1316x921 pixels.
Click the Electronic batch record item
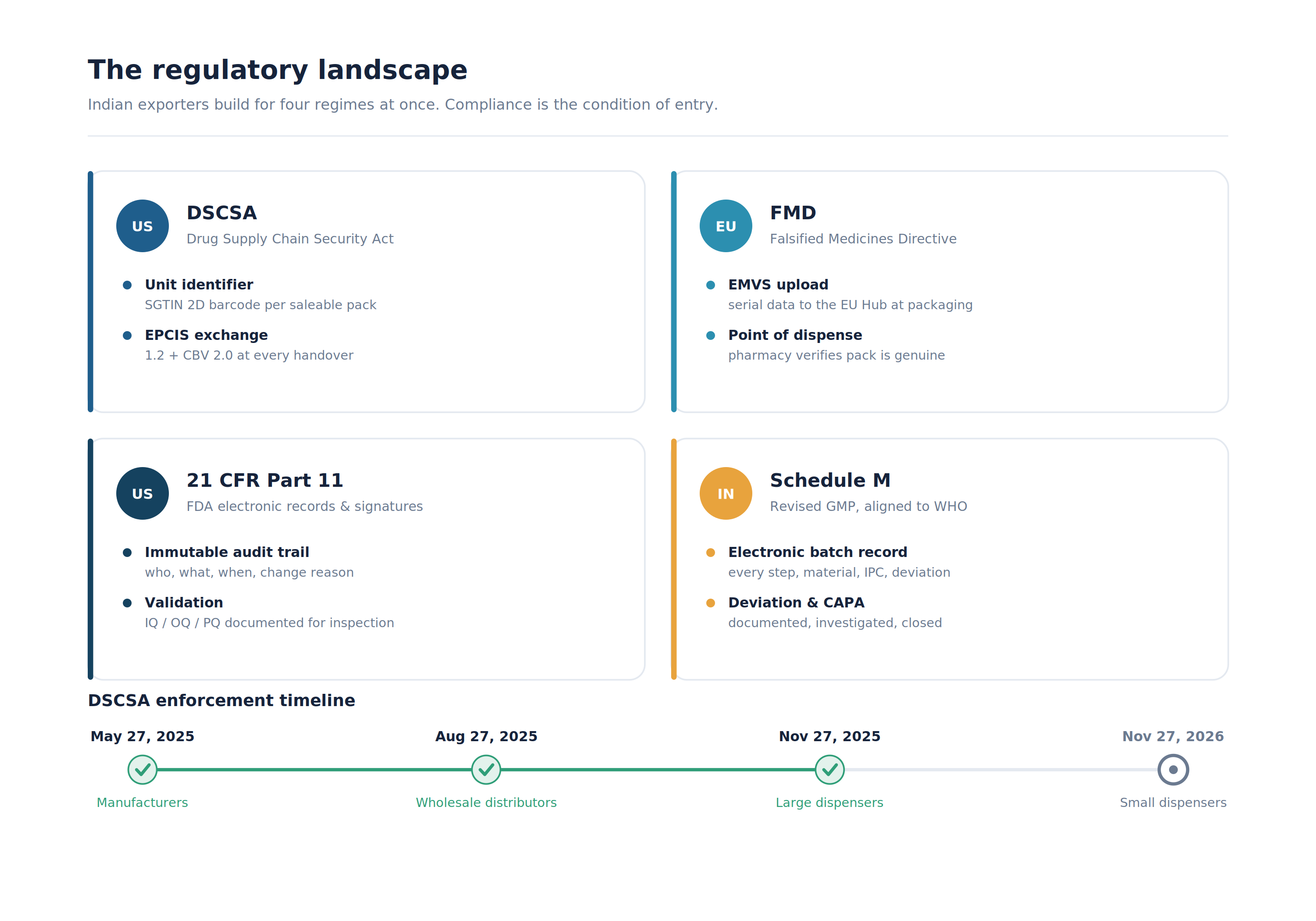828,562
